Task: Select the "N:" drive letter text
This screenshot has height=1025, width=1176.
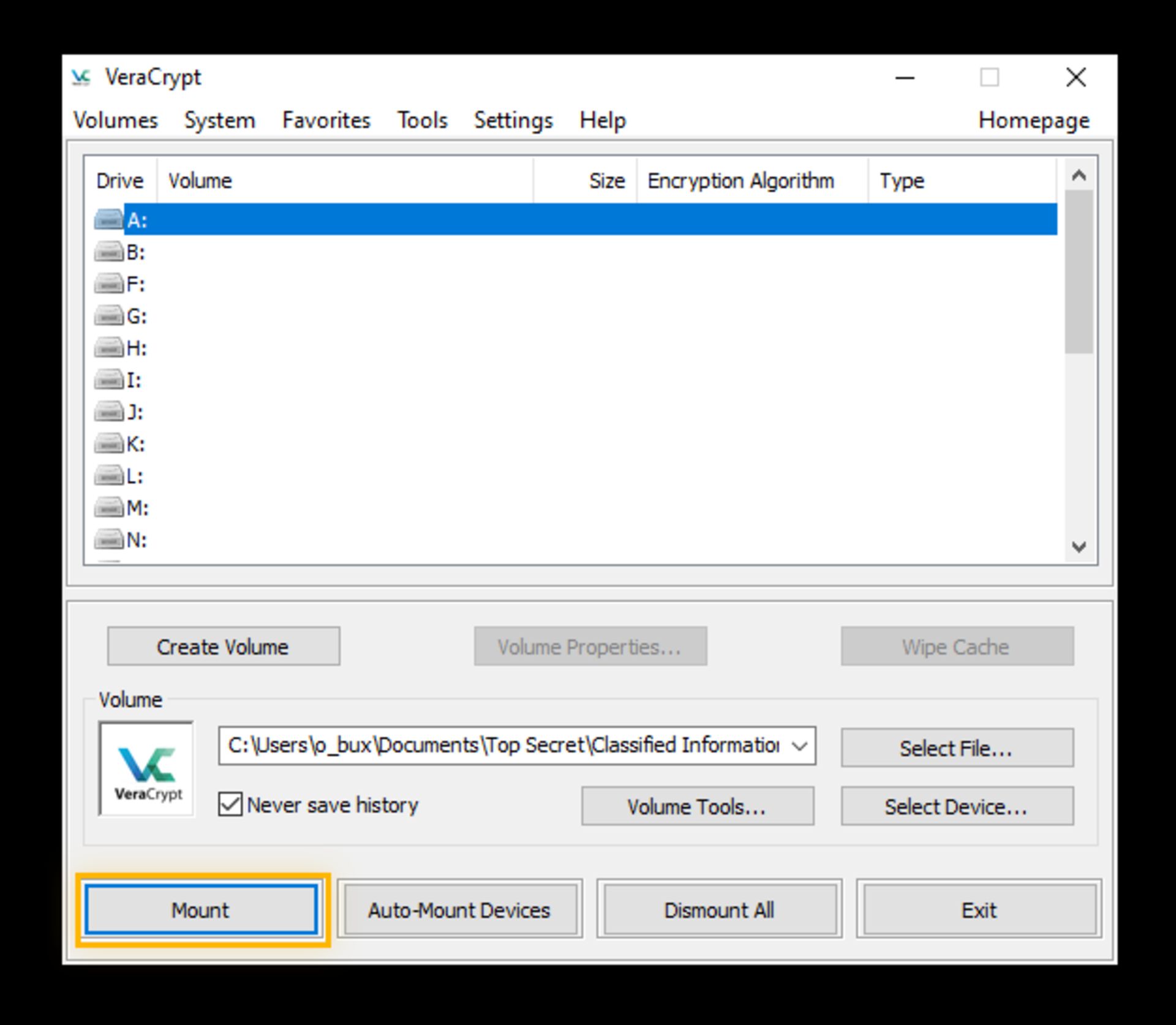Action: tap(137, 540)
